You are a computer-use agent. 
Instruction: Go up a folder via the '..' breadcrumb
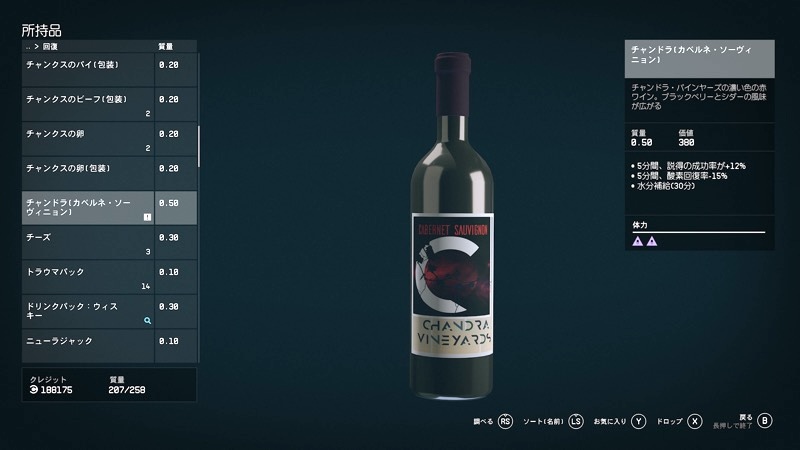click(28, 46)
